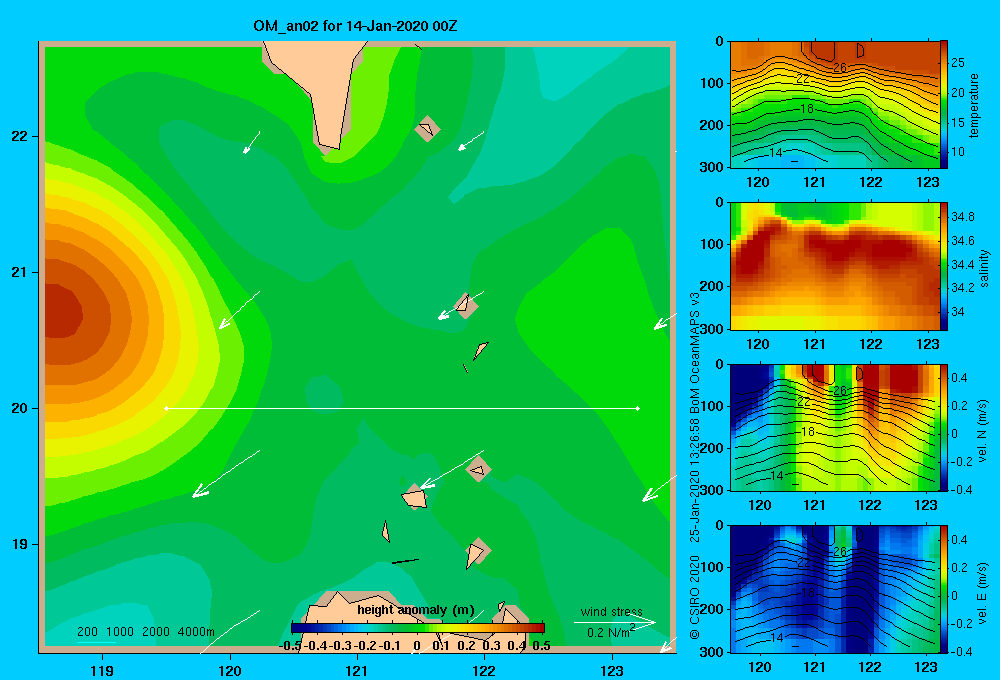This screenshot has width=1000, height=680.
Task: Click the "0.2 N/m" wind stress scale value
Action: click(608, 633)
